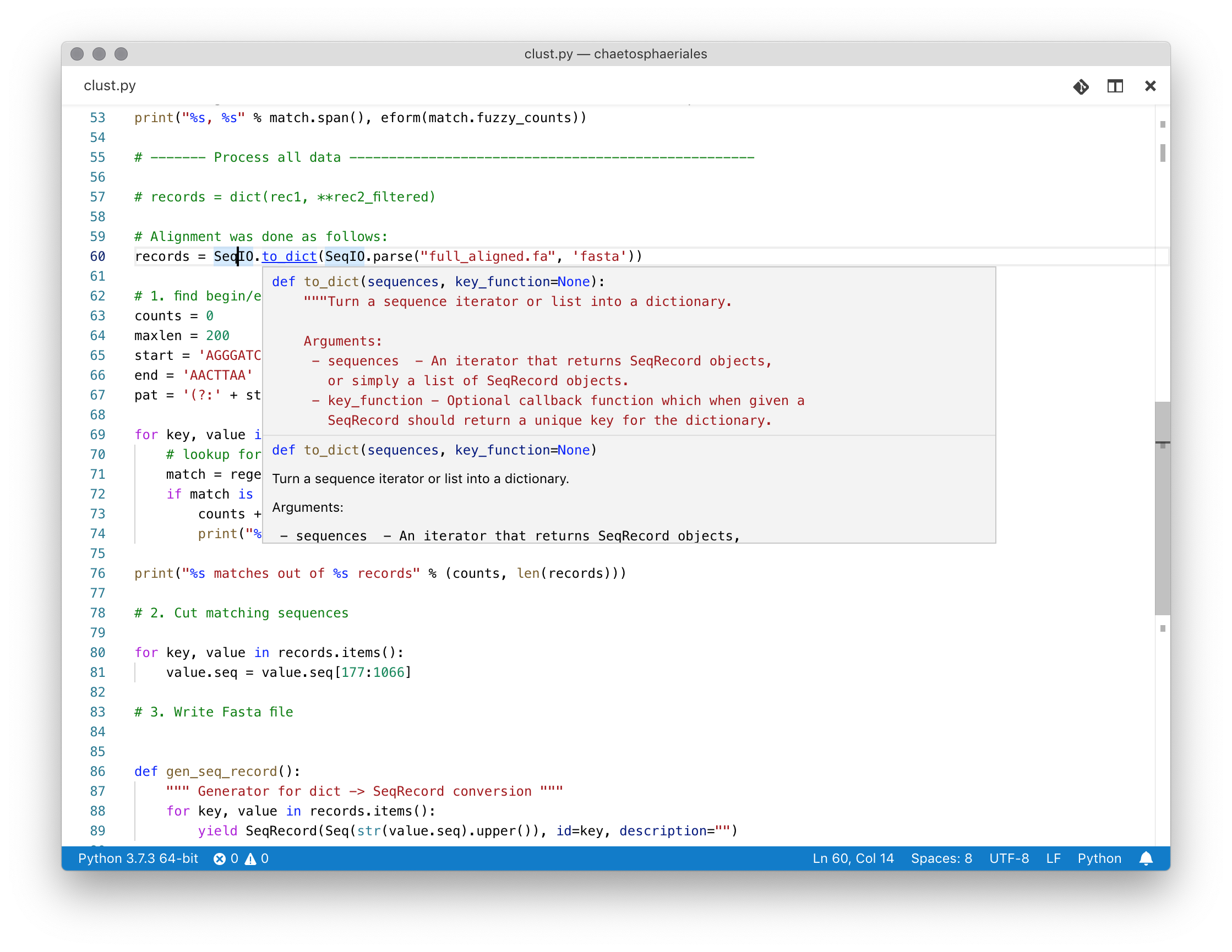The height and width of the screenshot is (952, 1232).
Task: Click the macOS red close window button
Action: (x=77, y=54)
